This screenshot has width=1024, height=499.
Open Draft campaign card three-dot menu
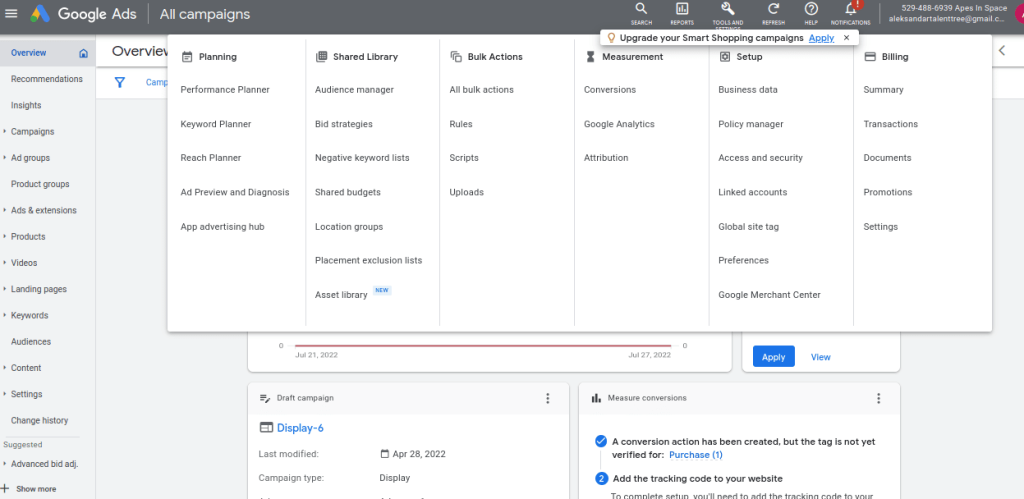coord(547,398)
